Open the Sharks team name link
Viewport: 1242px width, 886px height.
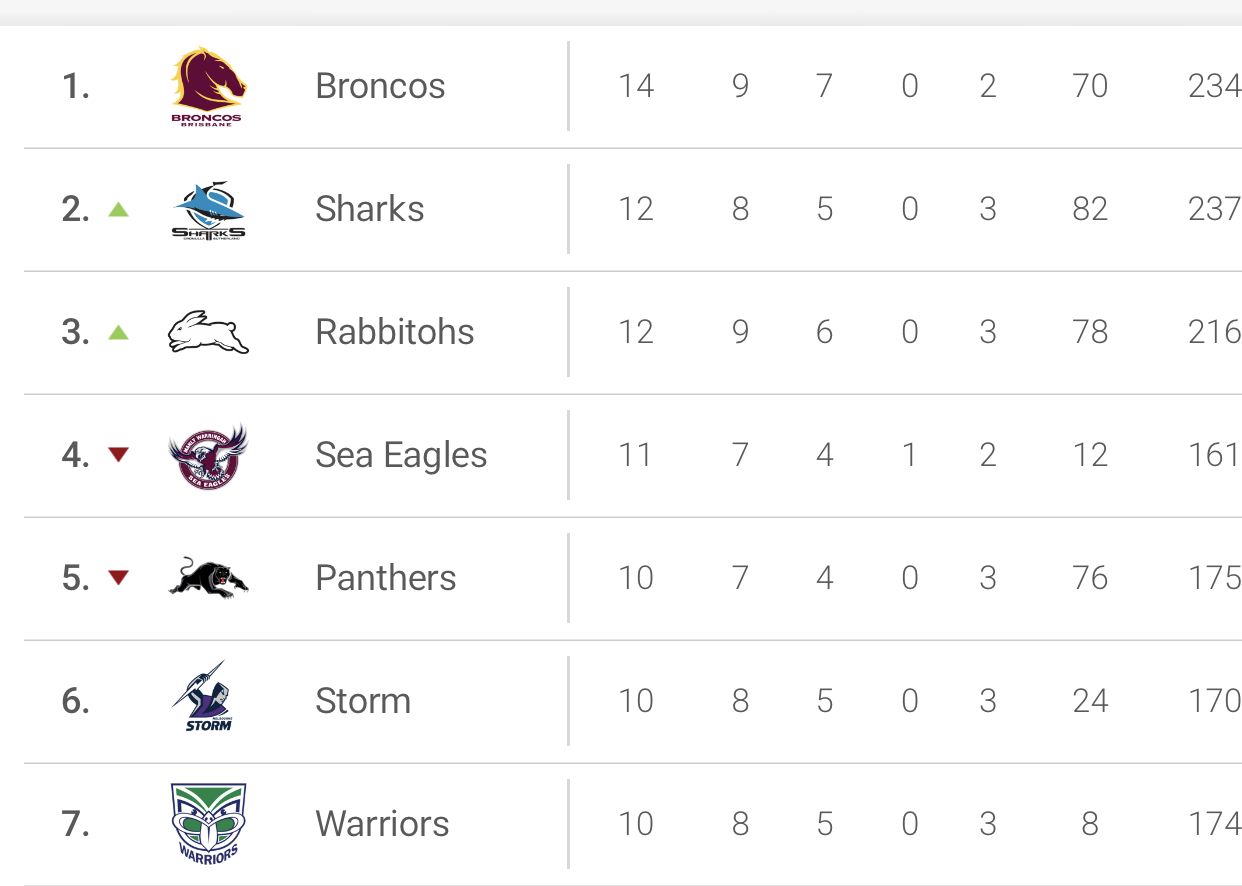pos(369,209)
